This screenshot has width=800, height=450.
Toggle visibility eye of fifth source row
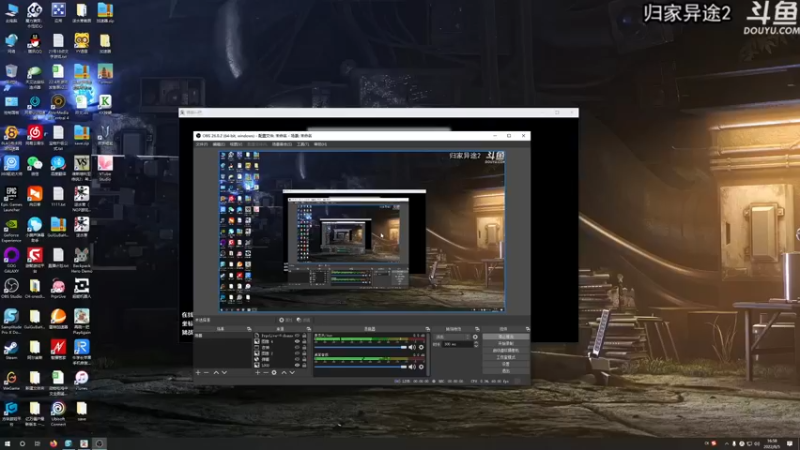point(297,359)
